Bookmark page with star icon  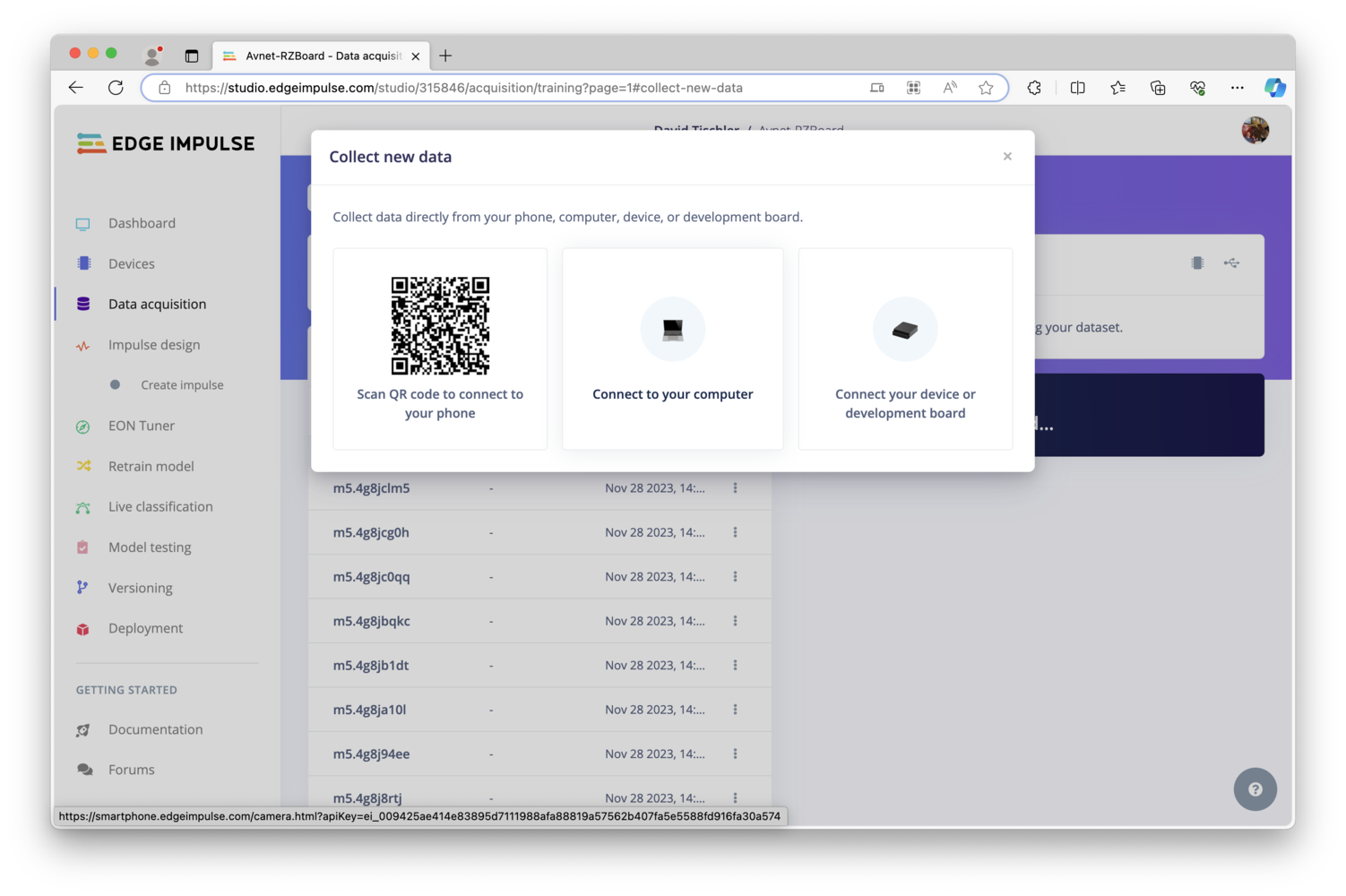[986, 88]
